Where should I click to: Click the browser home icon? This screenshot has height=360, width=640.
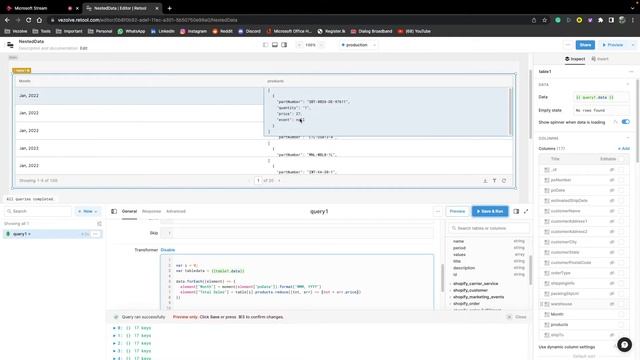point(39,20)
